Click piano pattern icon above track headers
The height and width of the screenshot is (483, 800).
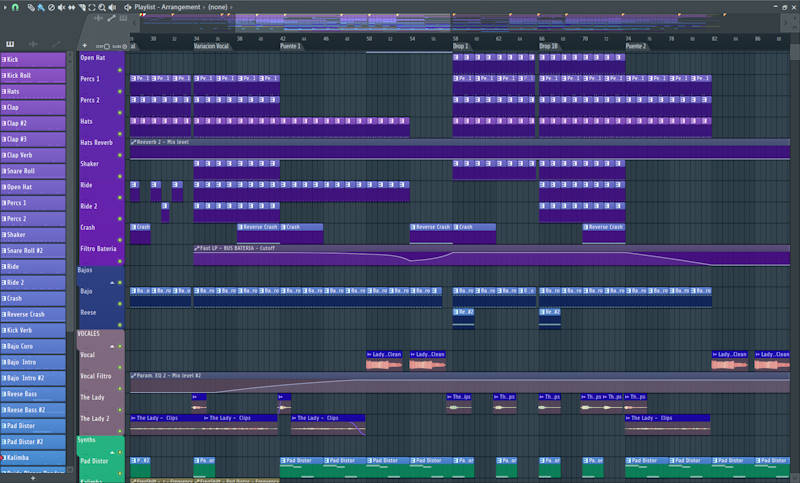point(123,18)
